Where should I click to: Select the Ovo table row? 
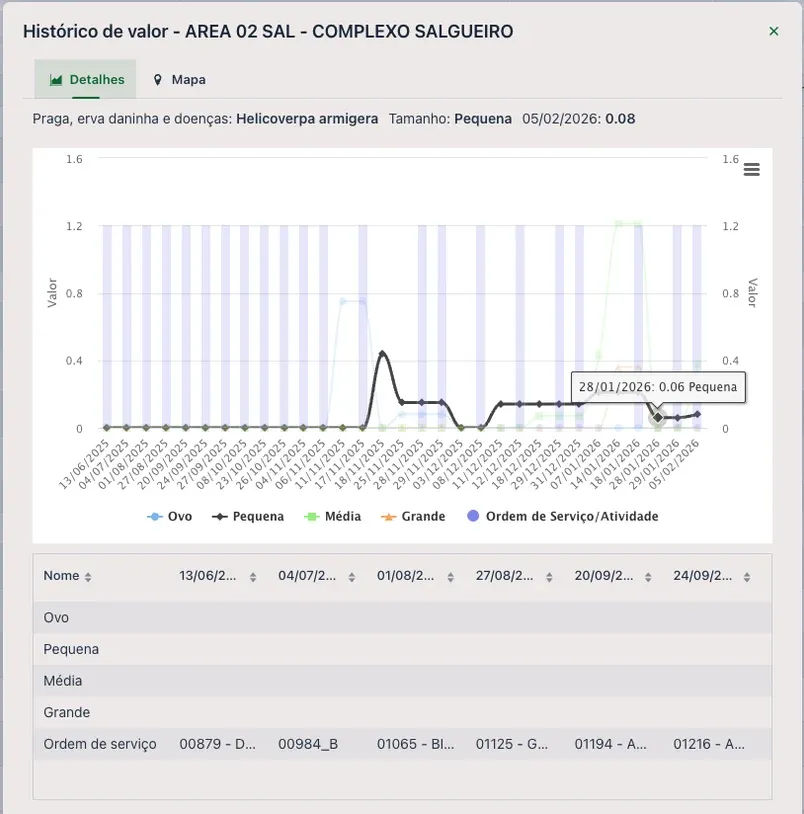[x=402, y=618]
